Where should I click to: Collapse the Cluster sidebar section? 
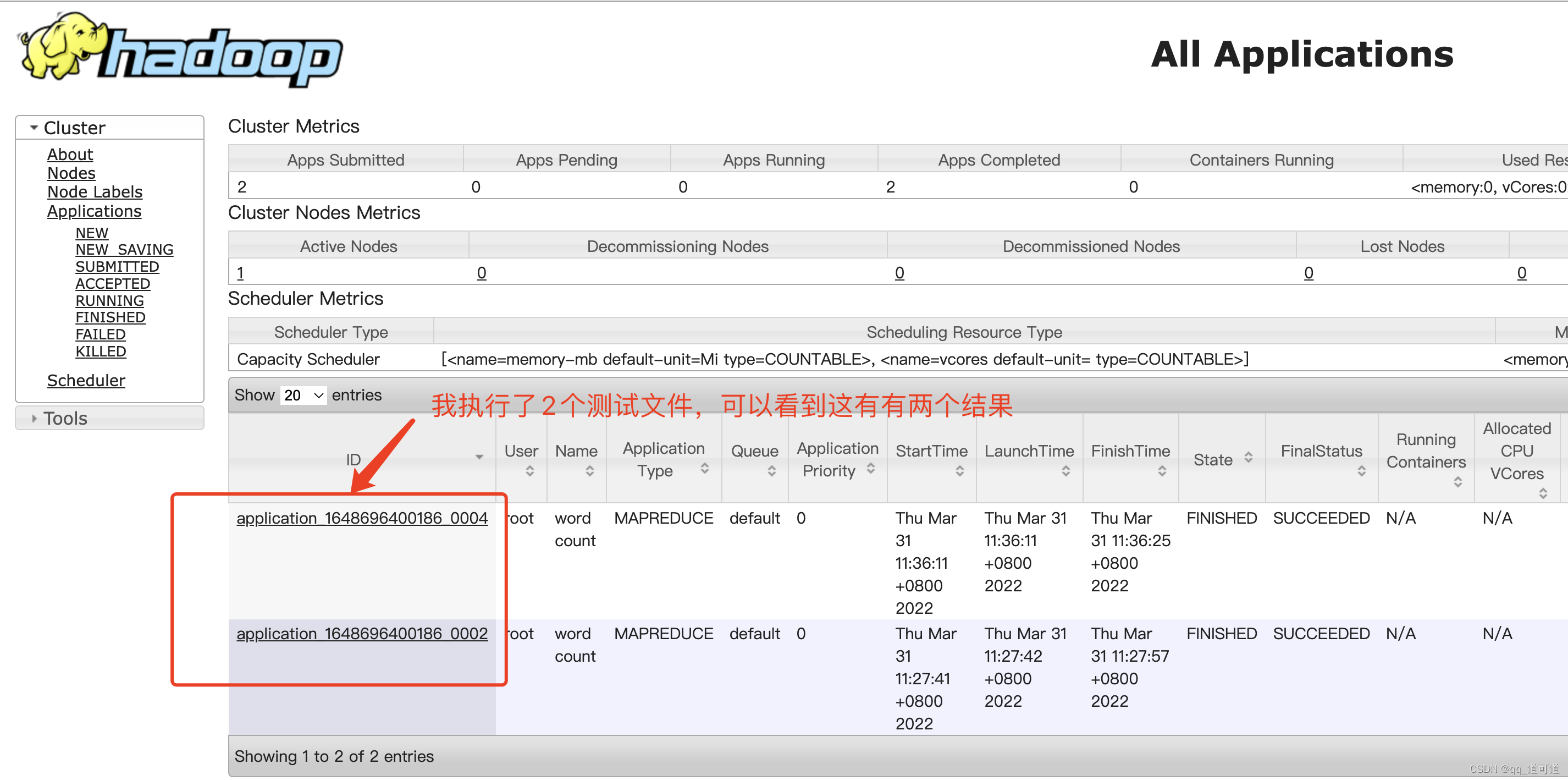[34, 128]
